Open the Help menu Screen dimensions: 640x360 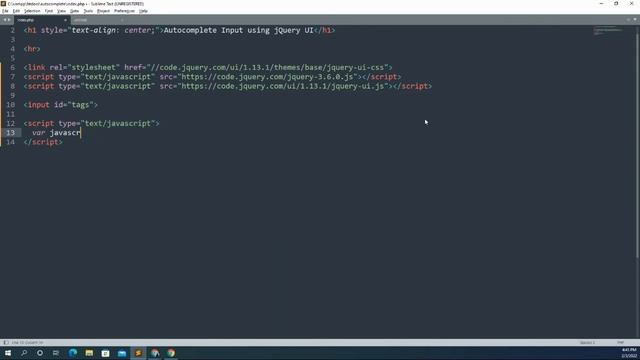coord(143,11)
